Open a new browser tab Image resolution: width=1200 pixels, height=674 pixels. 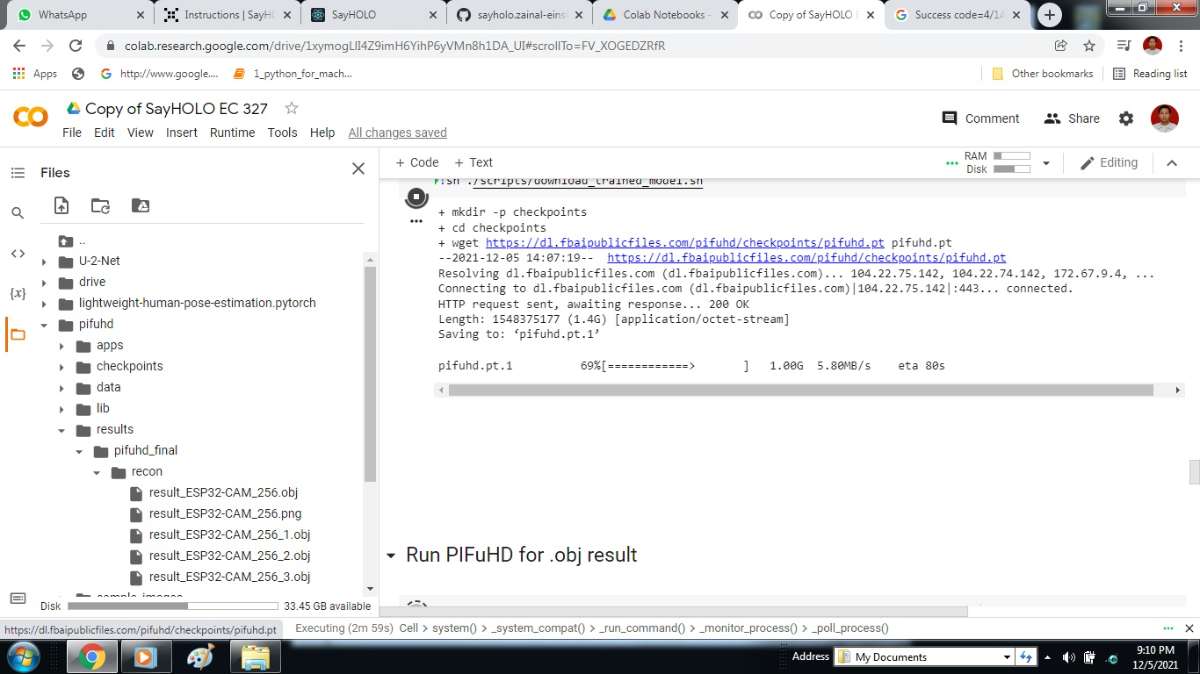point(1050,15)
